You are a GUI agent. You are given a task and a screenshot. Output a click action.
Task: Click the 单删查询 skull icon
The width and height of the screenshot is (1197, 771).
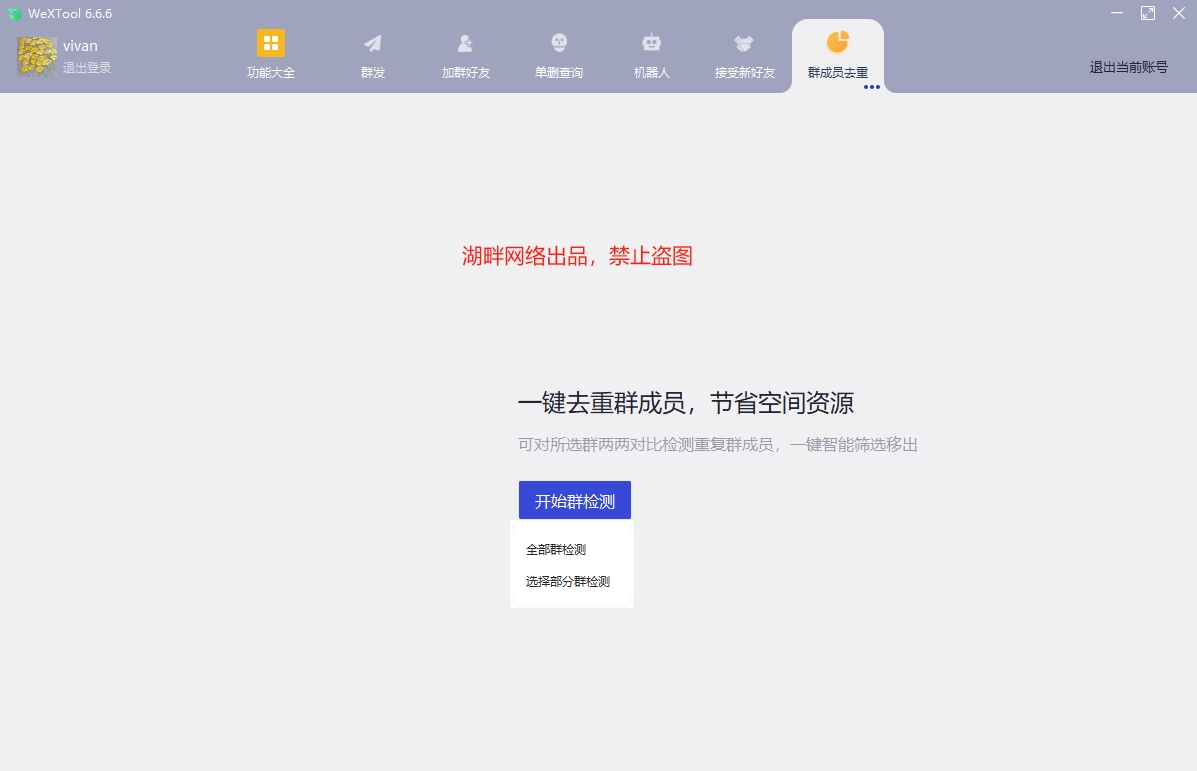(x=558, y=44)
